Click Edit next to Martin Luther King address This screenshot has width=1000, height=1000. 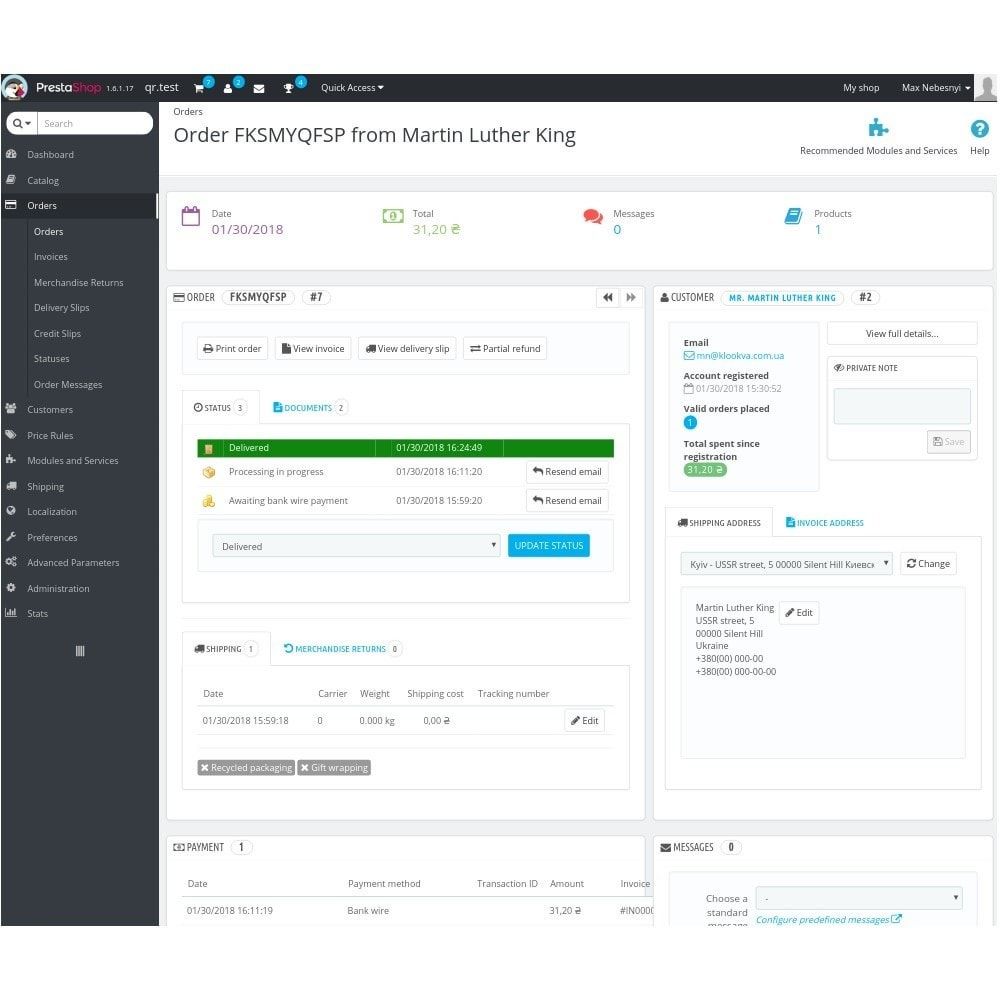coord(799,613)
